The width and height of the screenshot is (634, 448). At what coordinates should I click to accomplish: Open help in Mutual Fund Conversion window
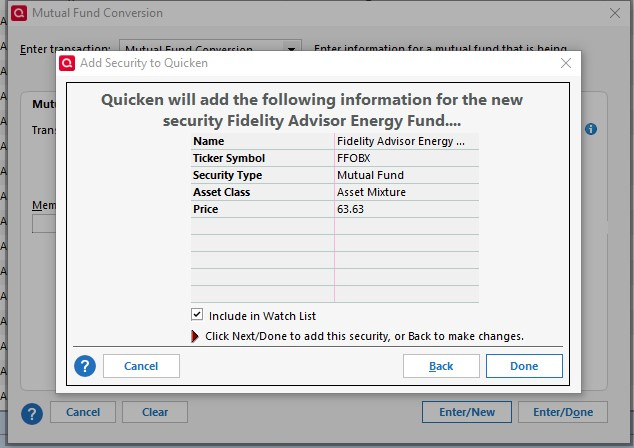click(32, 414)
